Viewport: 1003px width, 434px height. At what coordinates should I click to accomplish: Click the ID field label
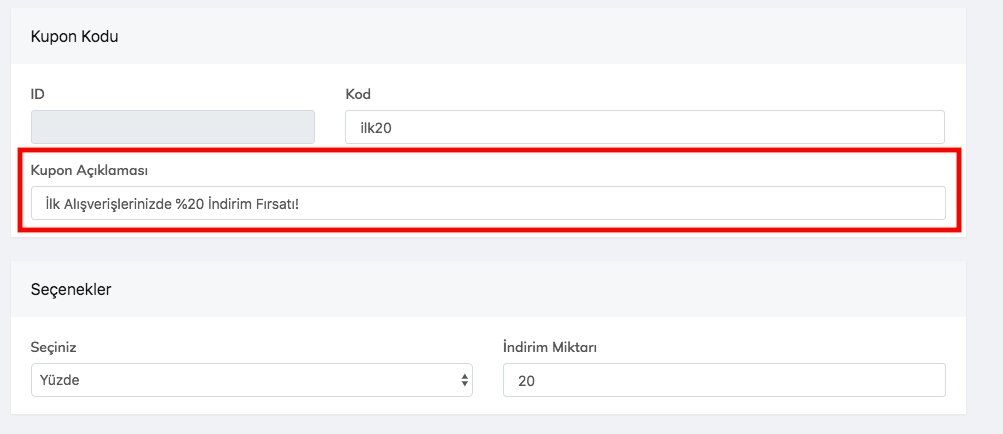pyautogui.click(x=38, y=94)
